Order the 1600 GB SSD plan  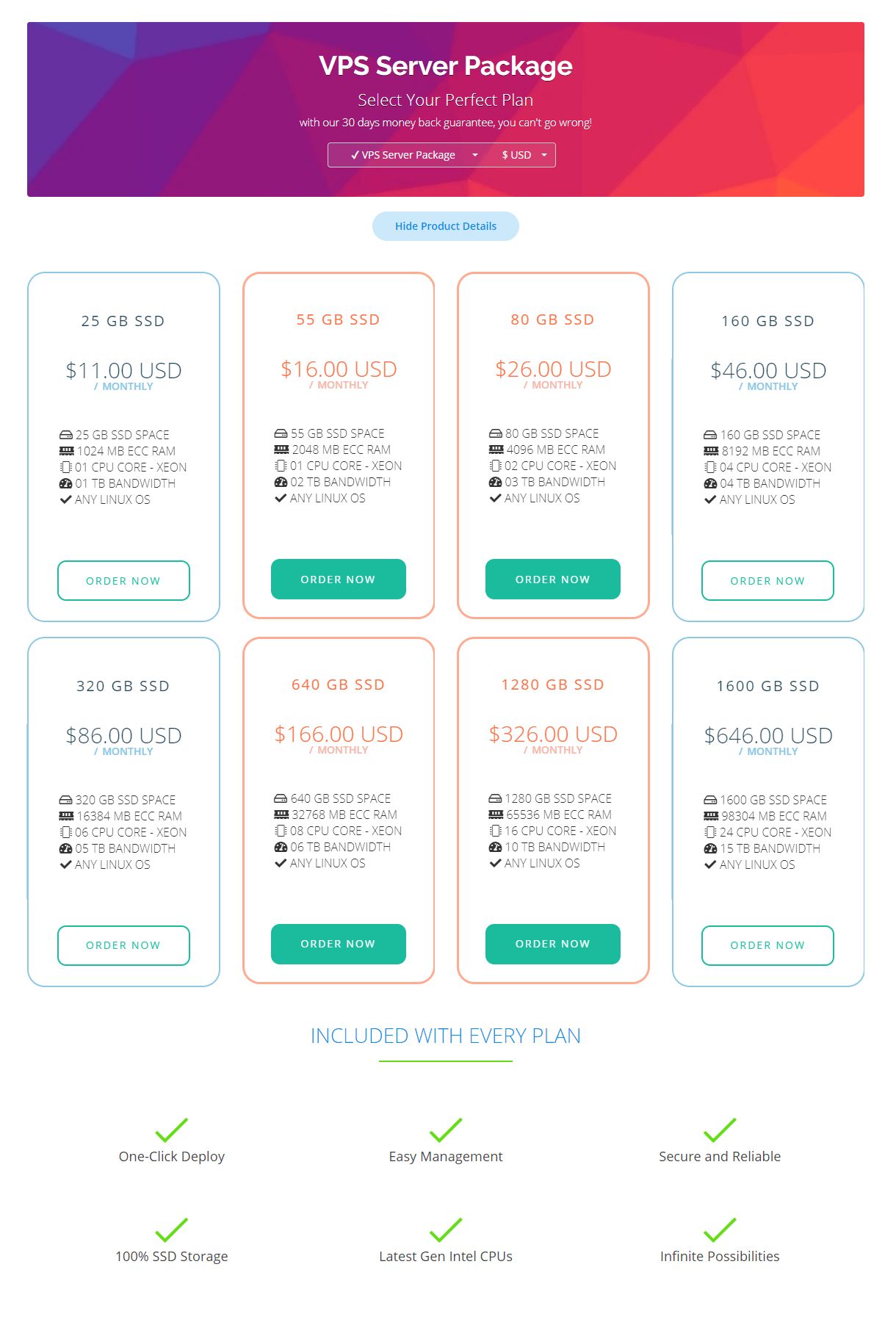point(767,945)
